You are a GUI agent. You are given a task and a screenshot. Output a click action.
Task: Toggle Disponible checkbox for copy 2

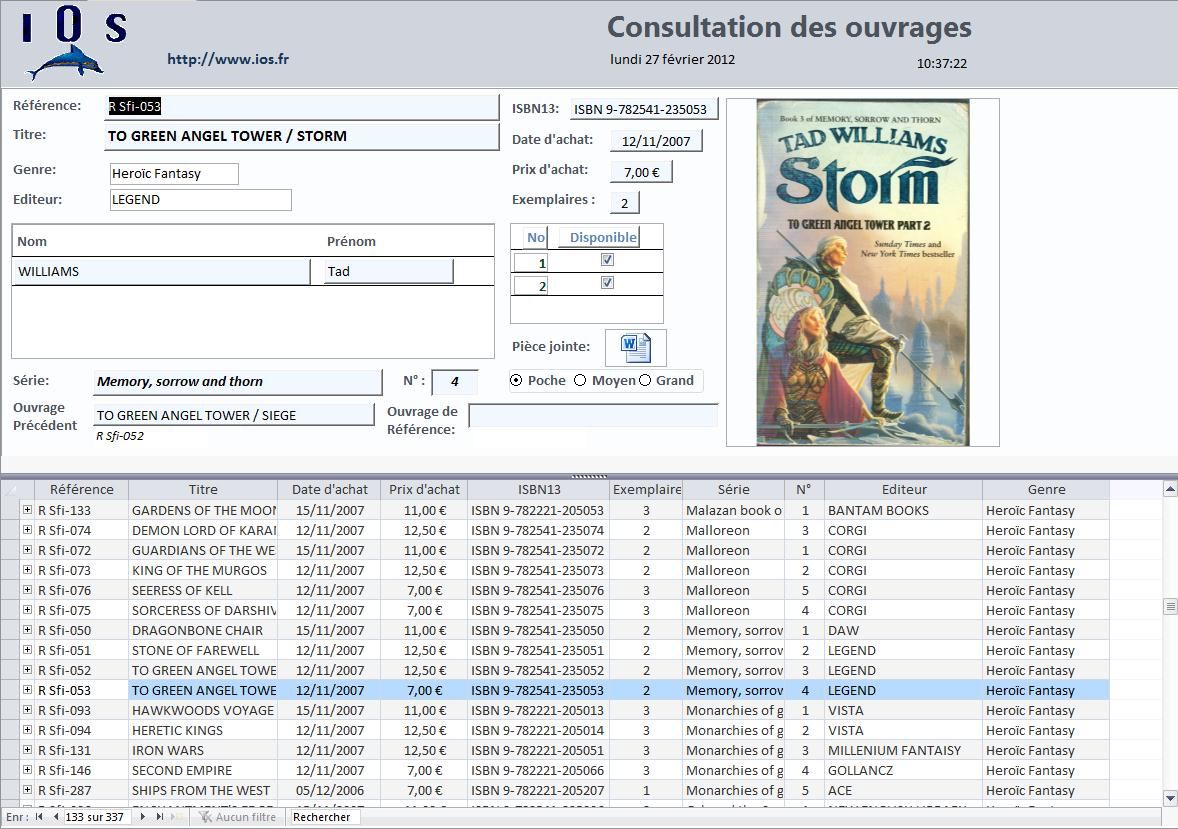click(x=607, y=283)
